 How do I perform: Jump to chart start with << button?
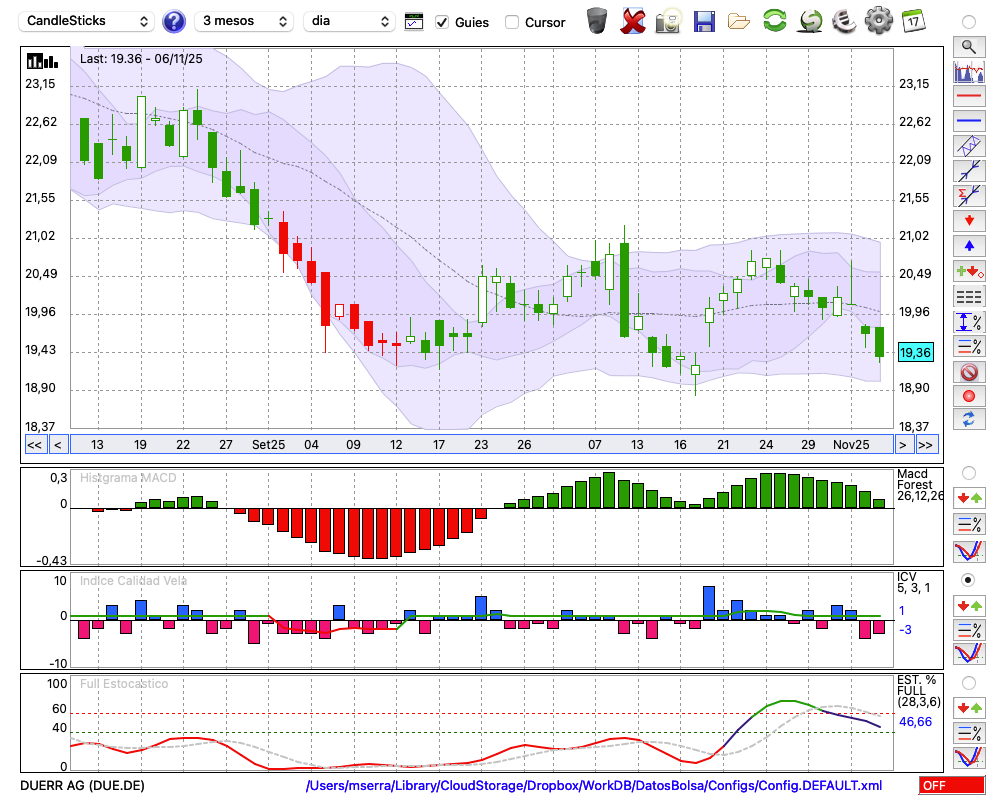click(34, 444)
